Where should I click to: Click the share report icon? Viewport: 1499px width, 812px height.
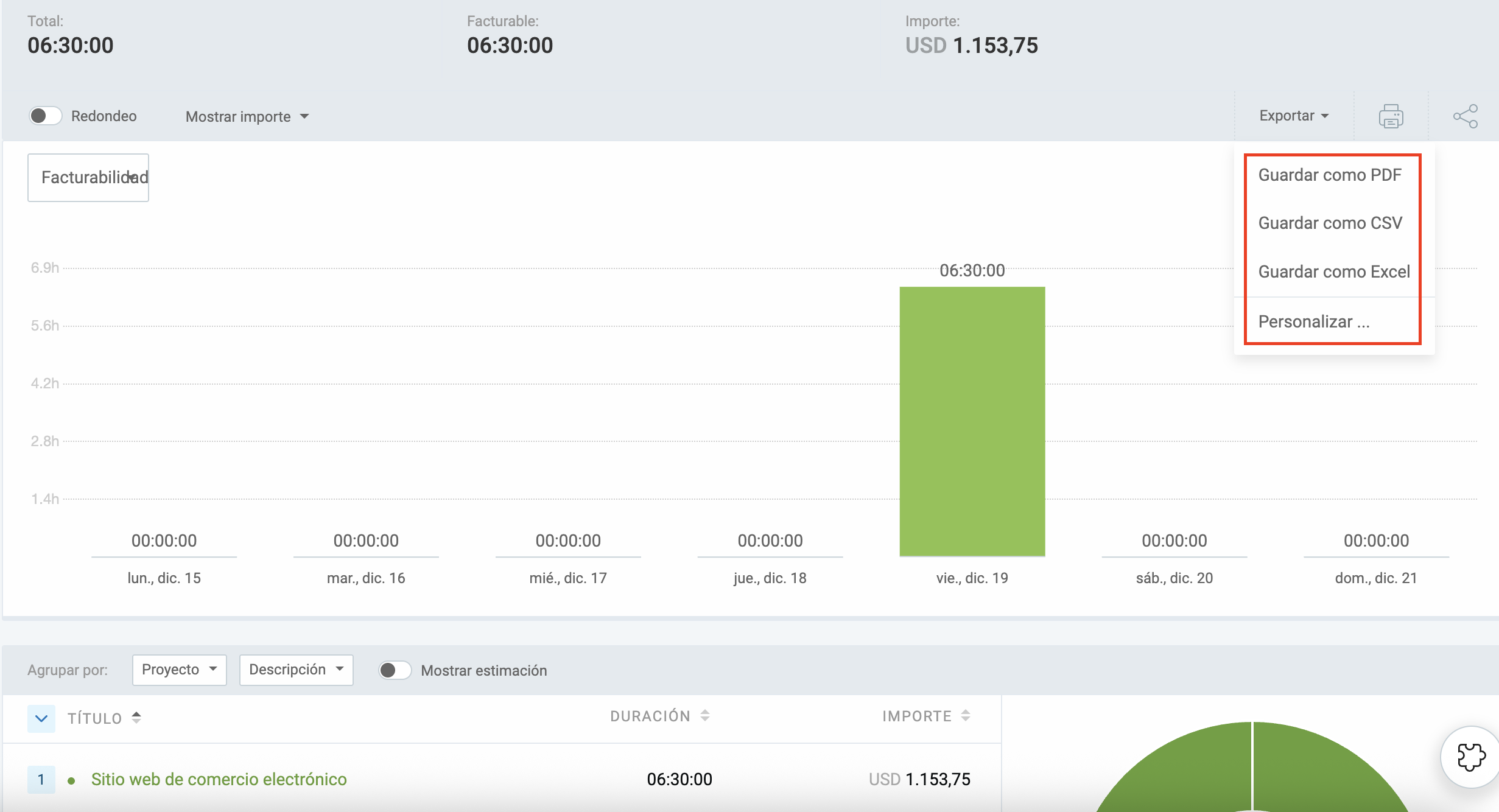(1466, 116)
